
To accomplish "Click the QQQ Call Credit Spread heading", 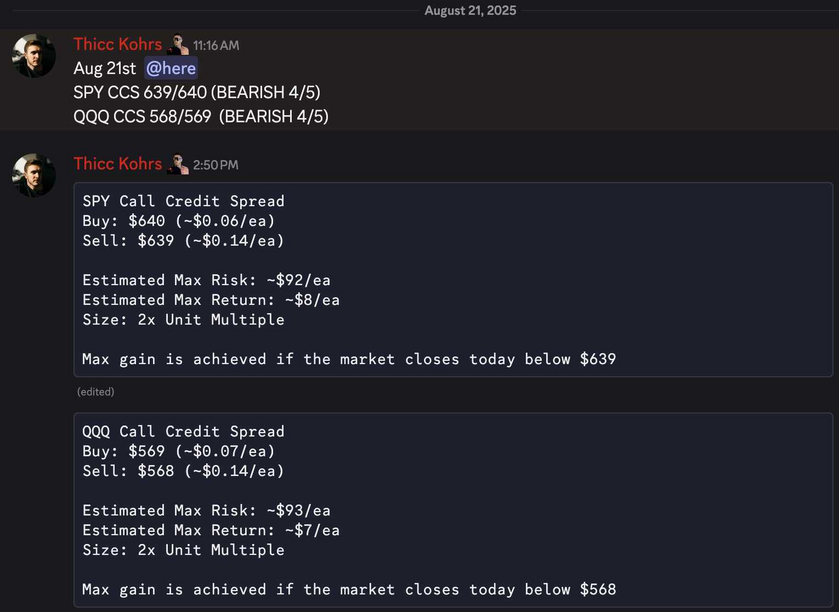I will (184, 432).
